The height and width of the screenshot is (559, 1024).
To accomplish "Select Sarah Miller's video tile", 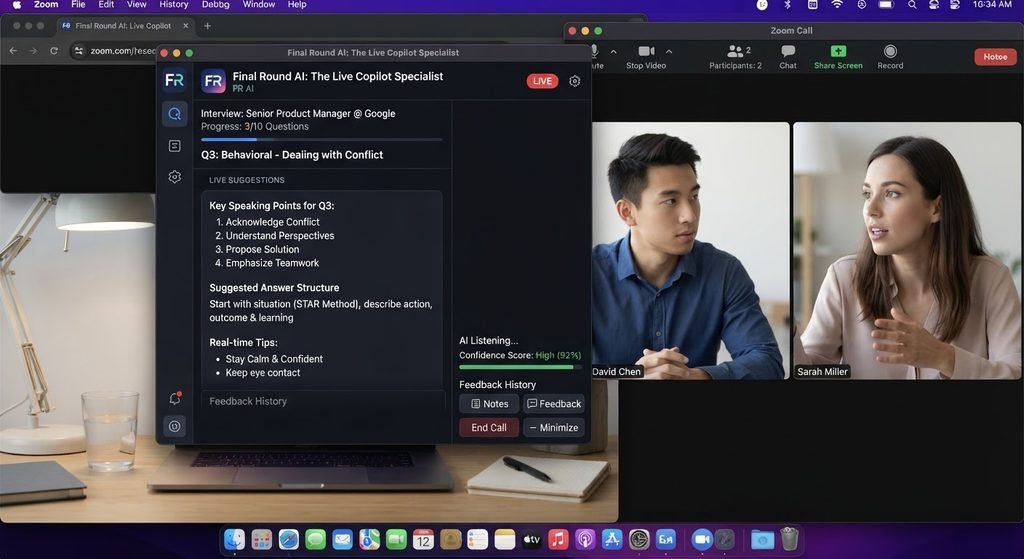I will pos(906,250).
